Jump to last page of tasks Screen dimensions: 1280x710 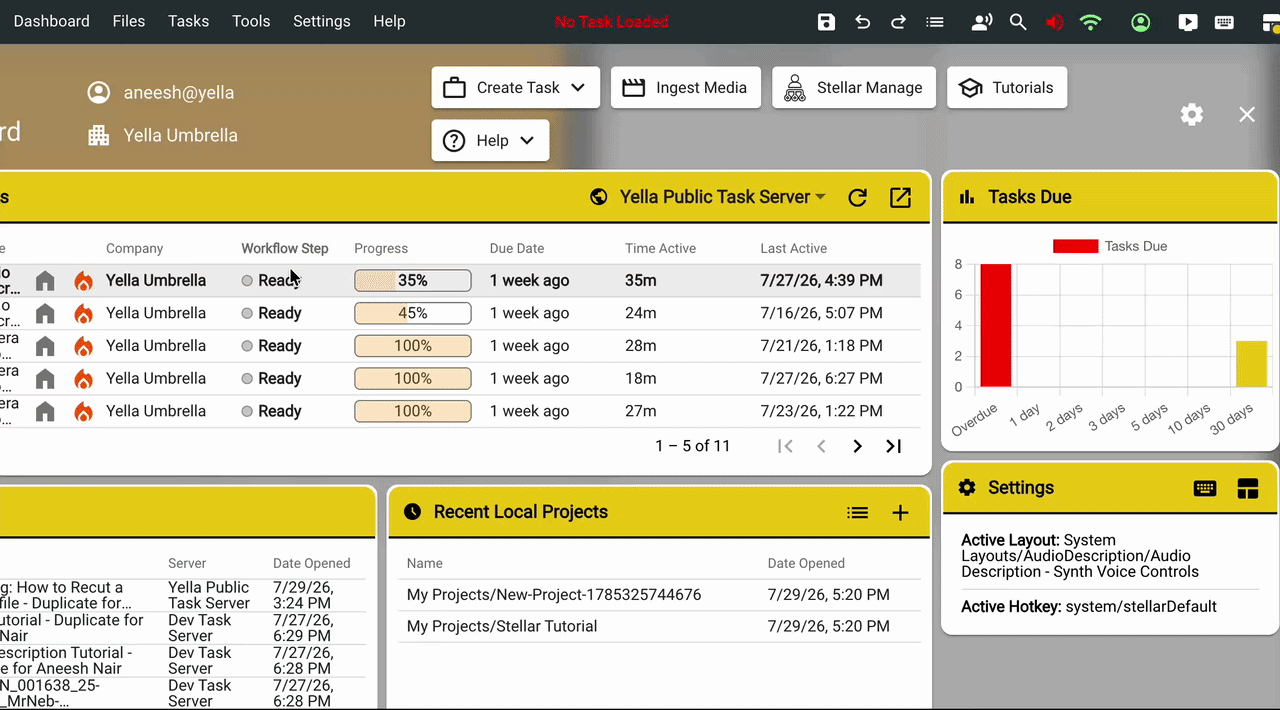(894, 446)
